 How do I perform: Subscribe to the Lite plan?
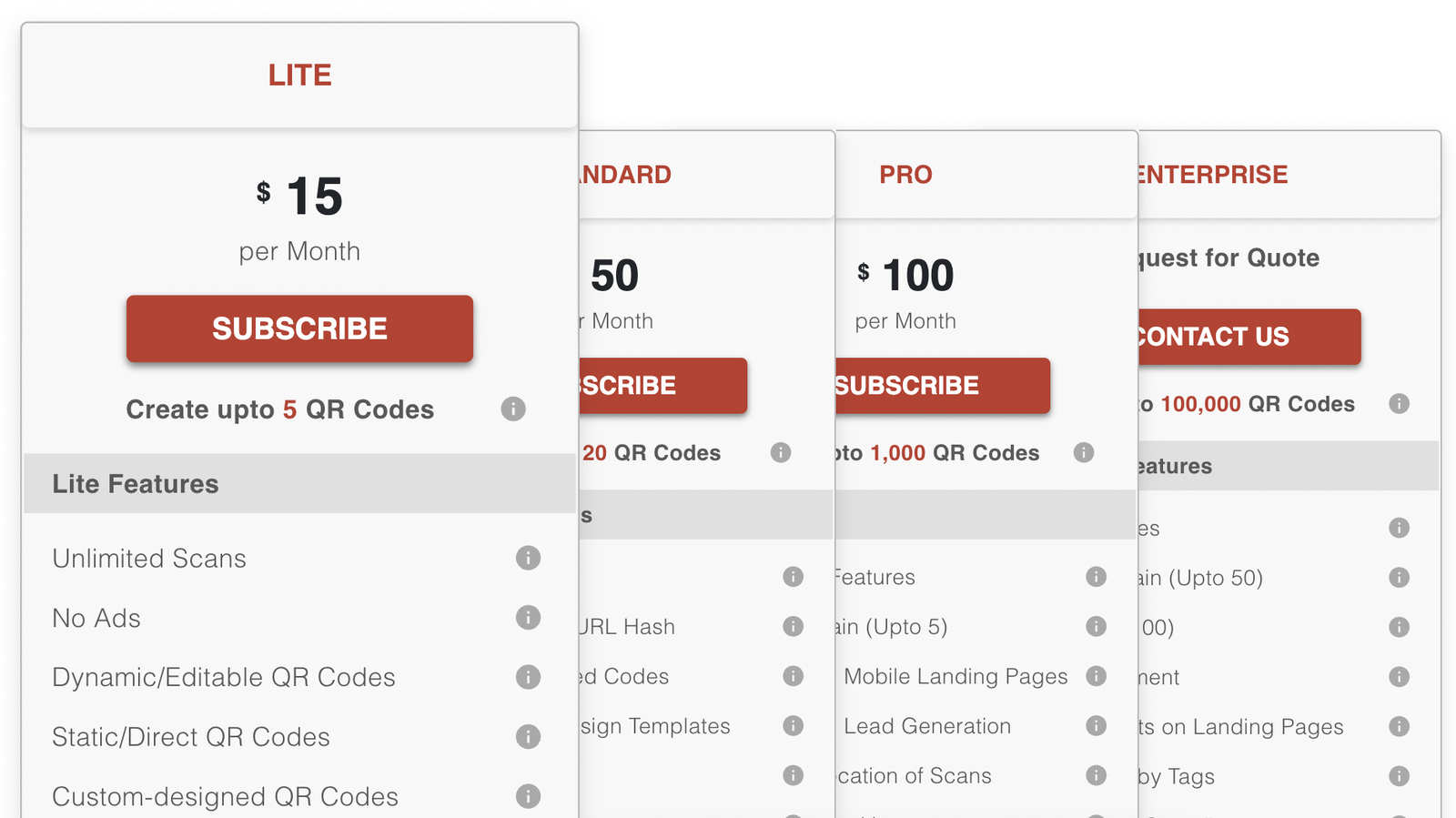tap(299, 328)
